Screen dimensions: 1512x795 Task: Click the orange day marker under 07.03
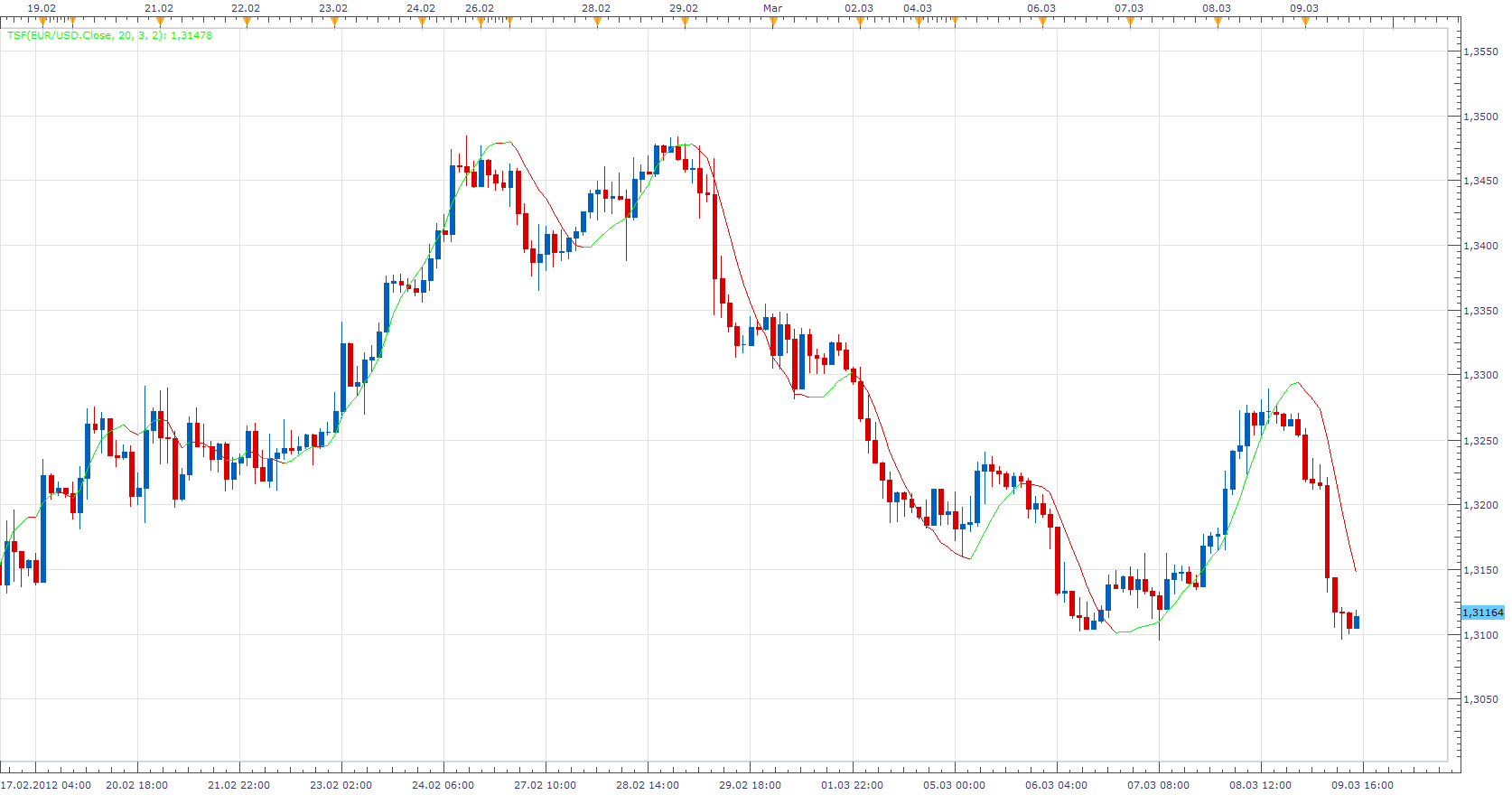coord(1130,22)
